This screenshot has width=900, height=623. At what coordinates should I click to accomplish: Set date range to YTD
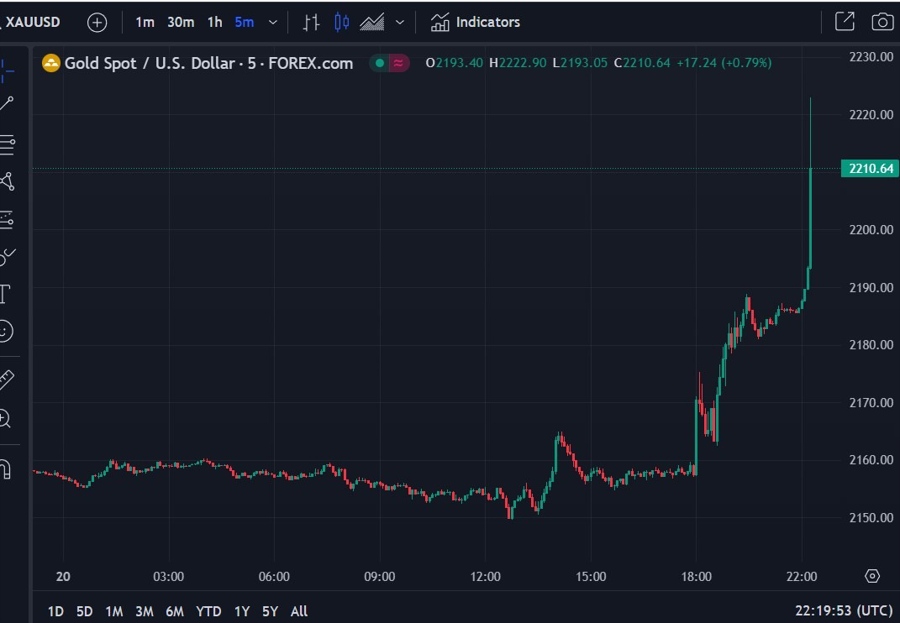click(x=208, y=612)
